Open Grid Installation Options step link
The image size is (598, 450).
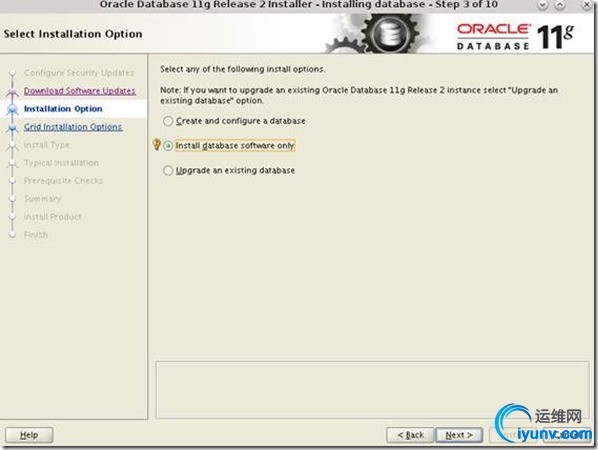[x=73, y=127]
